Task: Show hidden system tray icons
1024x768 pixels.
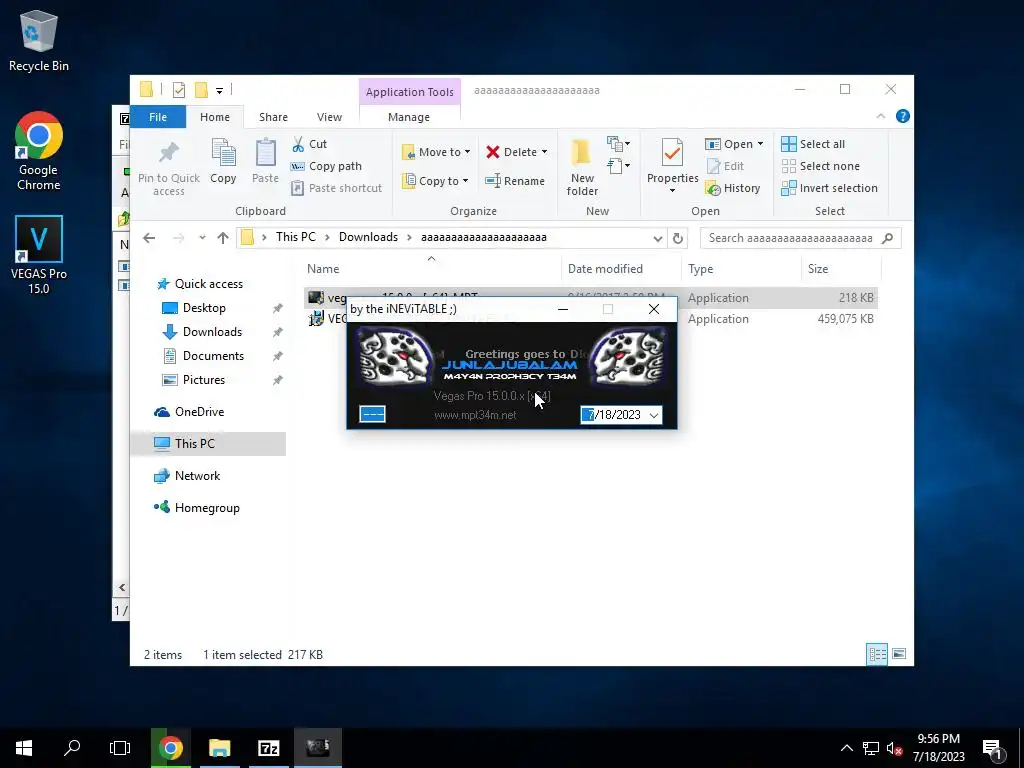Action: pyautogui.click(x=846, y=748)
